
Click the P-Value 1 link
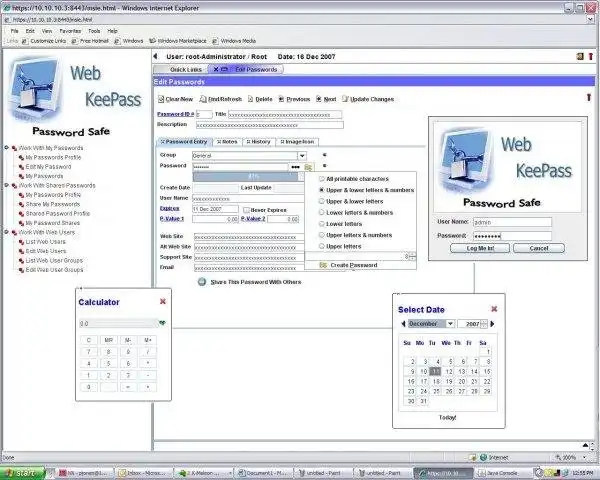tap(172, 219)
